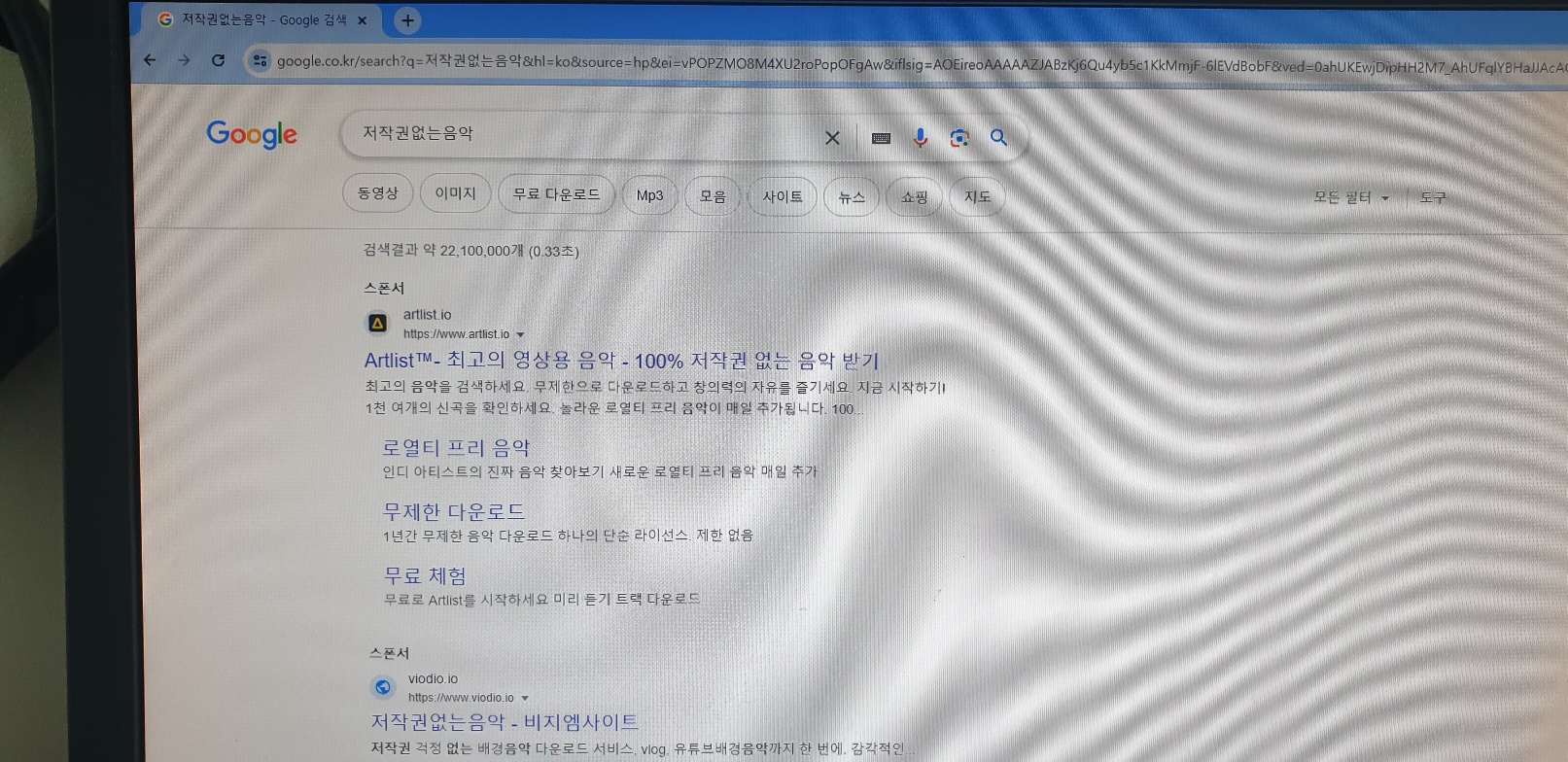Click the https://www.artlist.io URL text
Viewport: 1568px width, 762px height.
coord(456,334)
